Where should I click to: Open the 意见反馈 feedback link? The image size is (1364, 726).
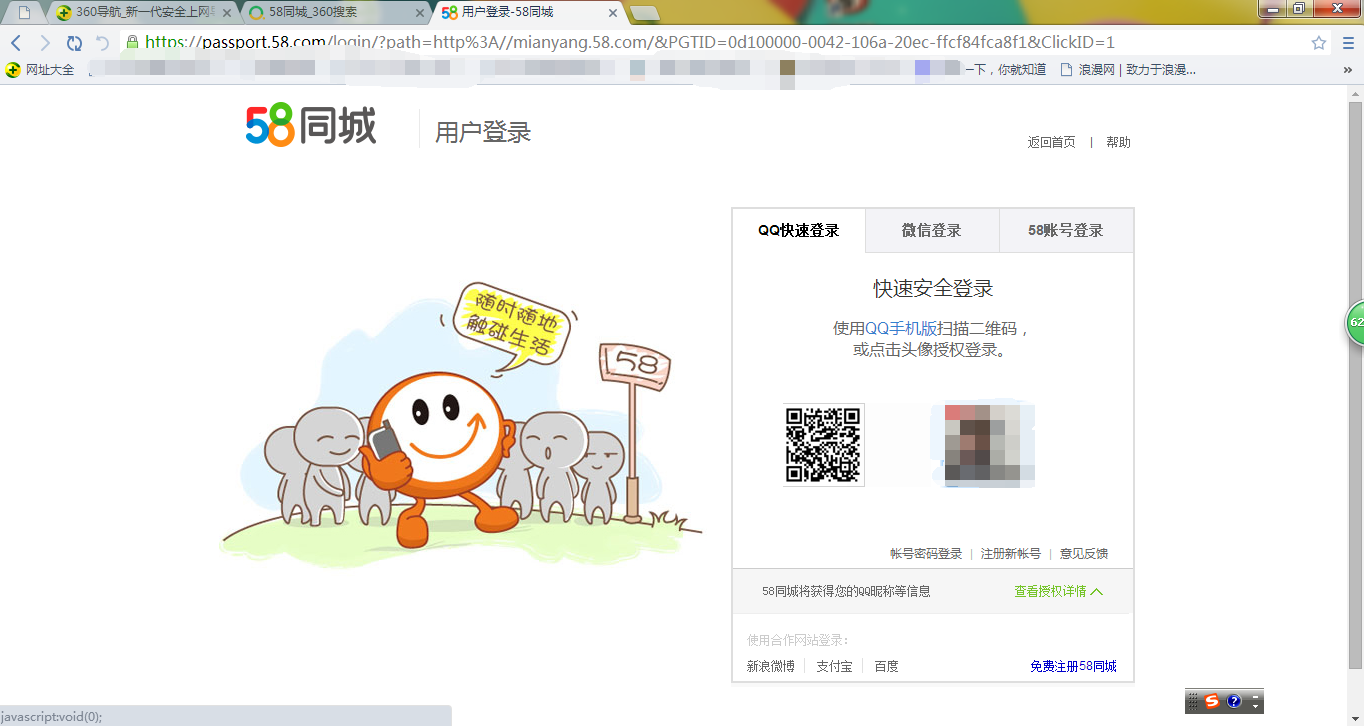pos(1084,554)
